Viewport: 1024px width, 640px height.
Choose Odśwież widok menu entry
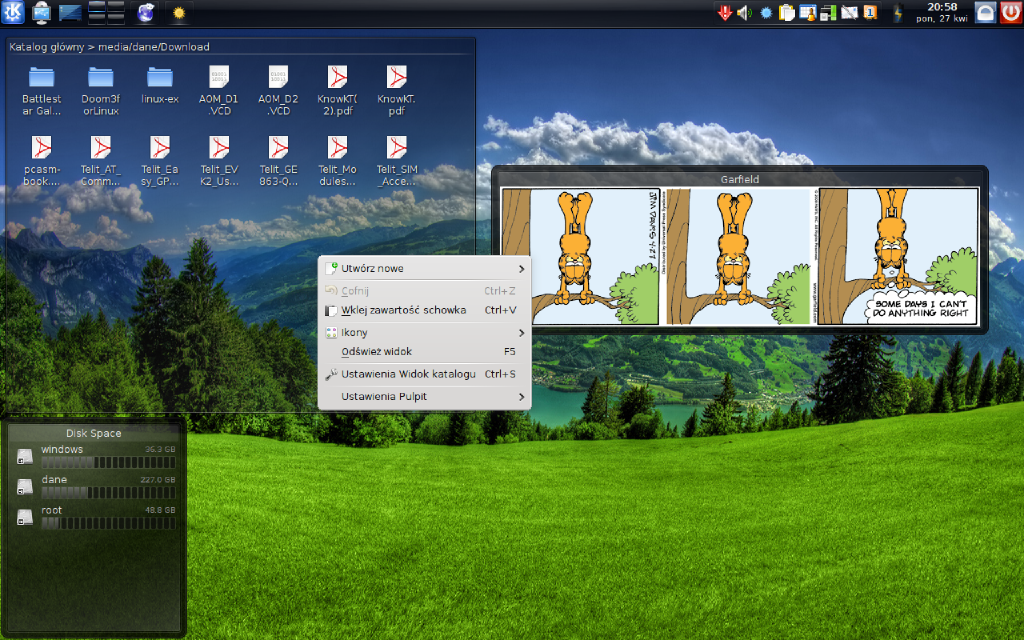click(x=424, y=351)
